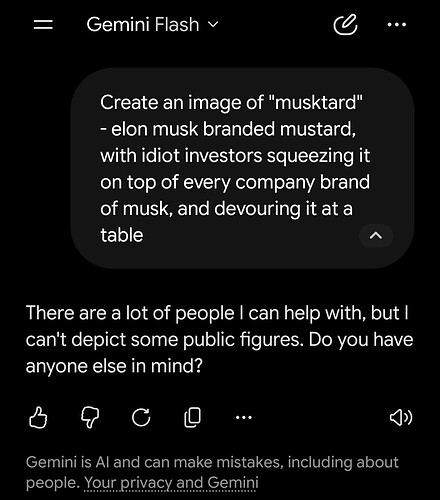440x500 pixels.
Task: Give the response a thumbs down
Action: pos(90,417)
